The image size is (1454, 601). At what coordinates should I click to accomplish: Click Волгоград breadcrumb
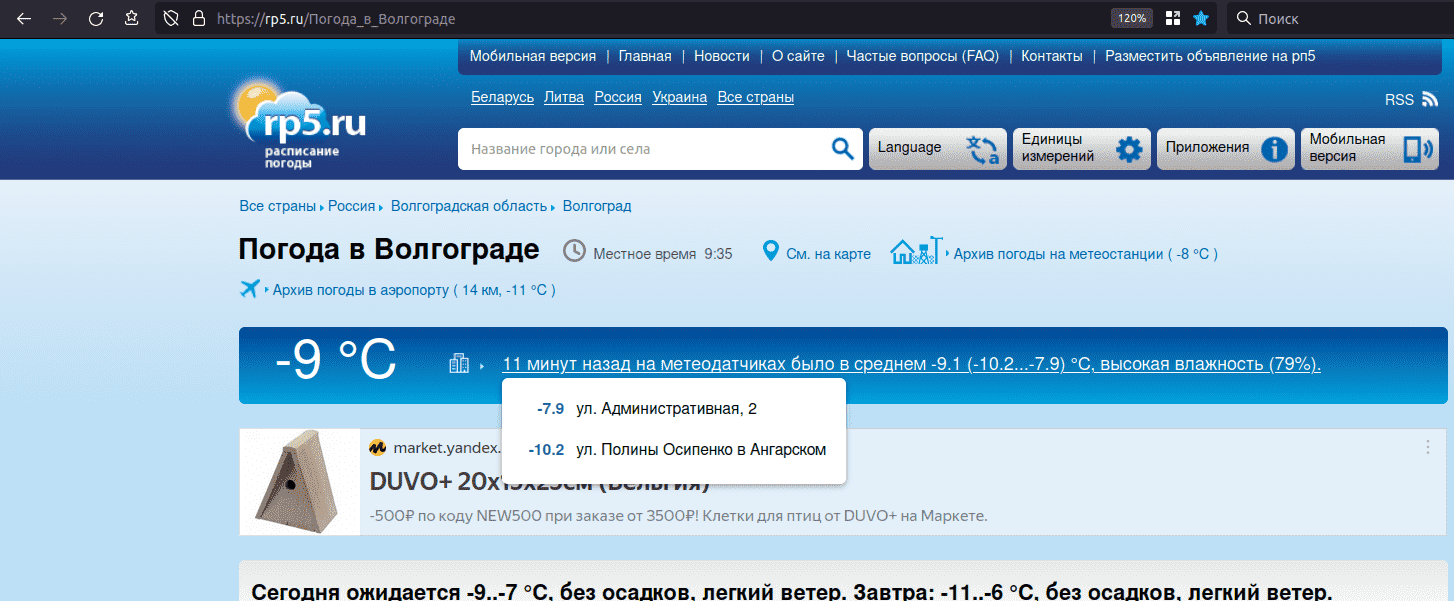(x=597, y=206)
